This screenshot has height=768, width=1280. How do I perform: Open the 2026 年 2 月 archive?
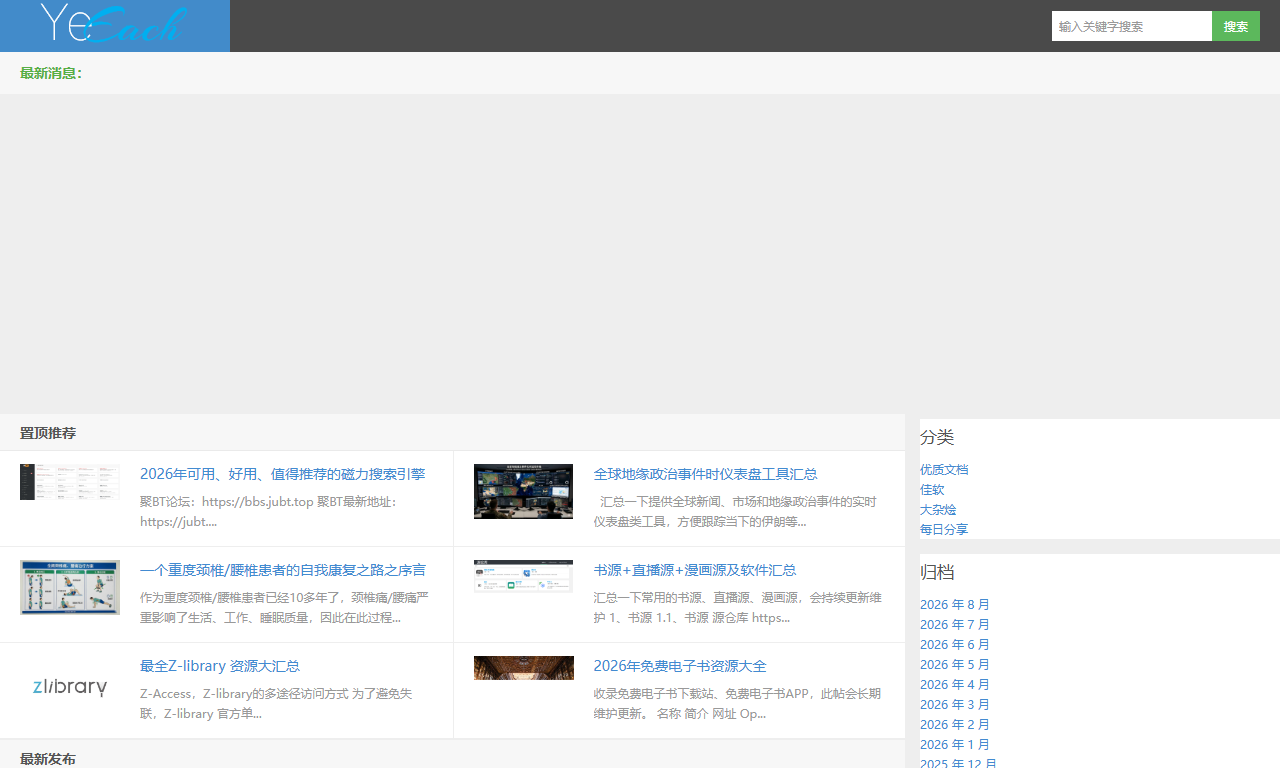click(955, 724)
